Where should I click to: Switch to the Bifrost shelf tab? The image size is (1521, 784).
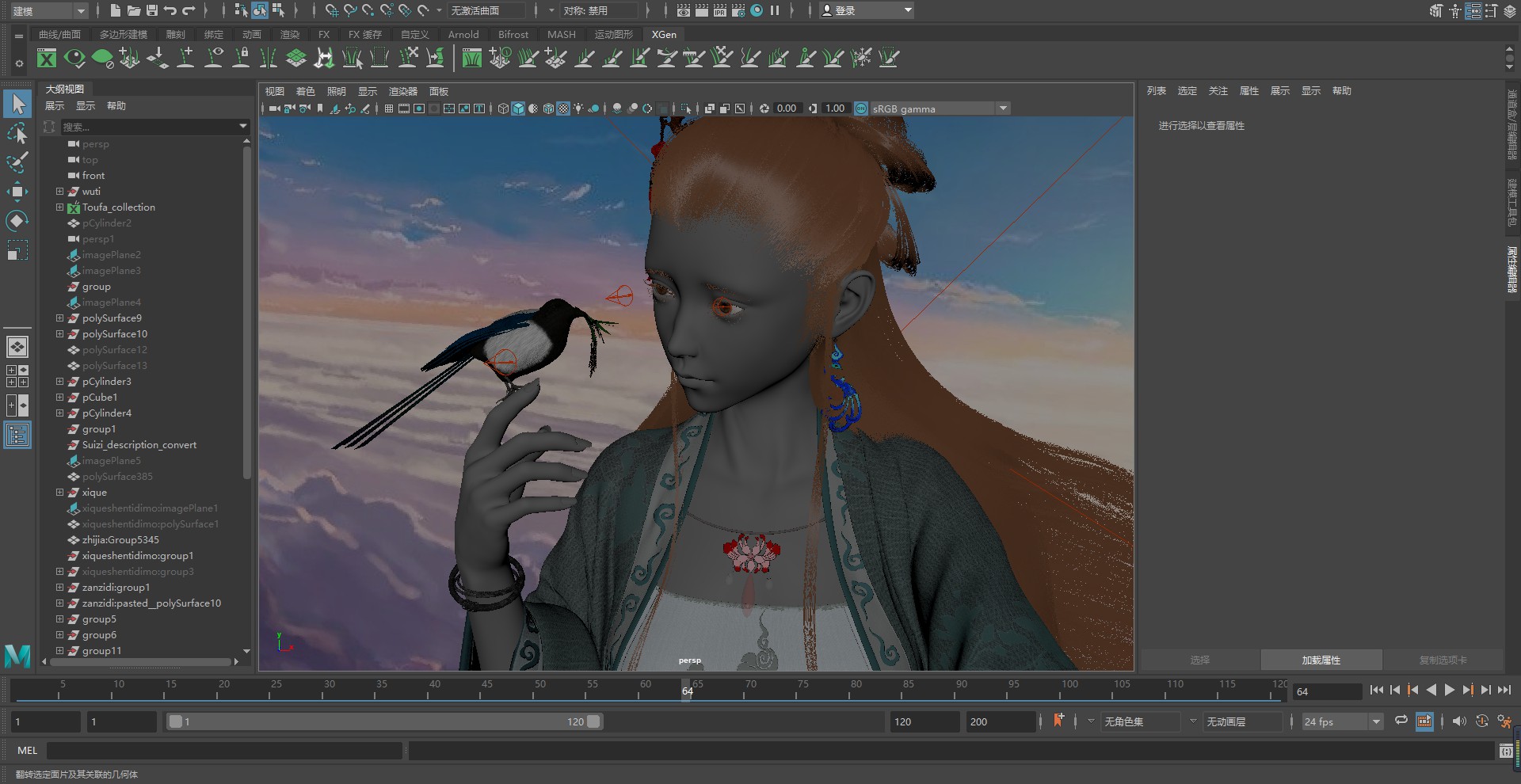pos(513,34)
